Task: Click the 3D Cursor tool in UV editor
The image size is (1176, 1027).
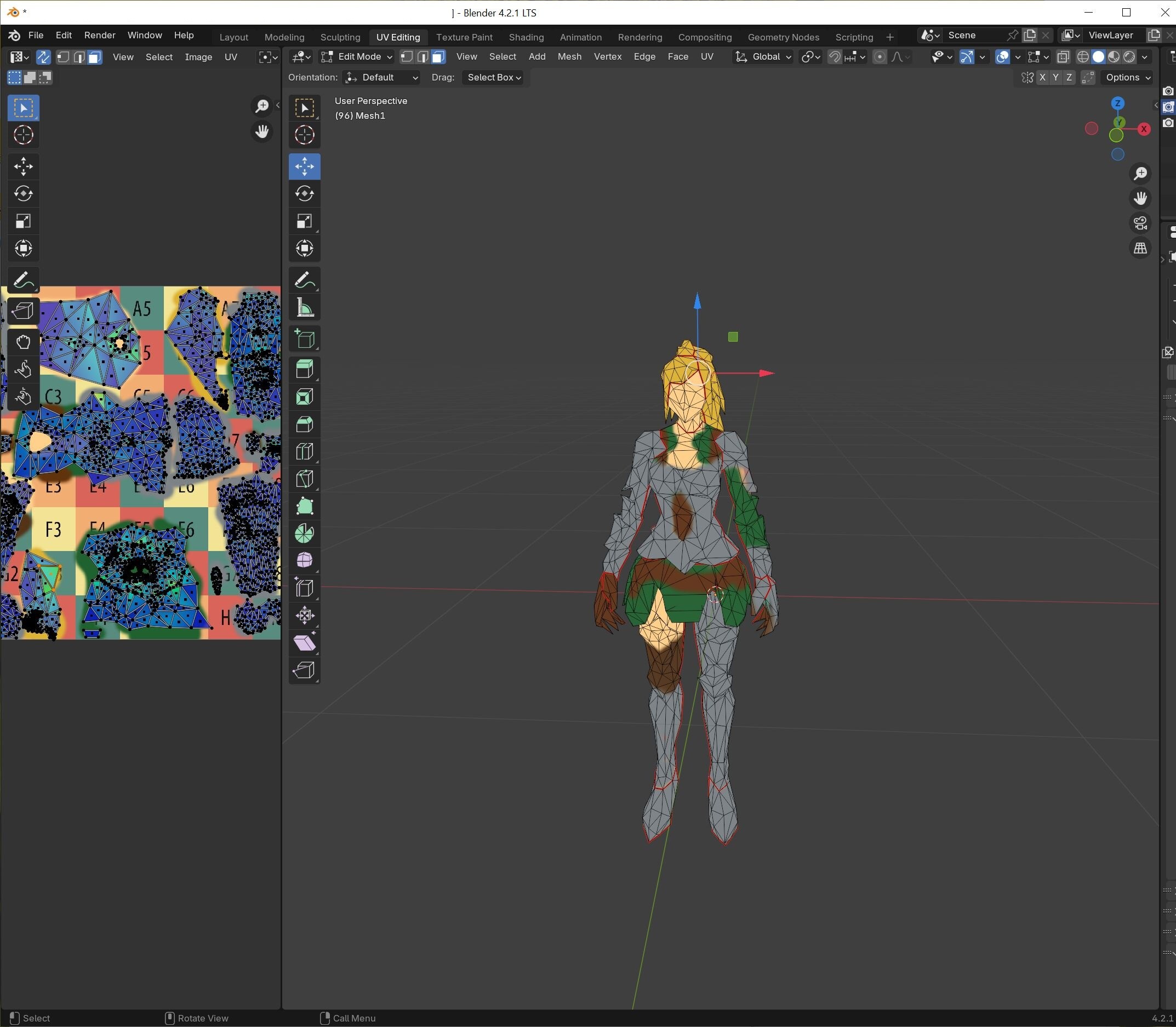Action: (x=24, y=135)
